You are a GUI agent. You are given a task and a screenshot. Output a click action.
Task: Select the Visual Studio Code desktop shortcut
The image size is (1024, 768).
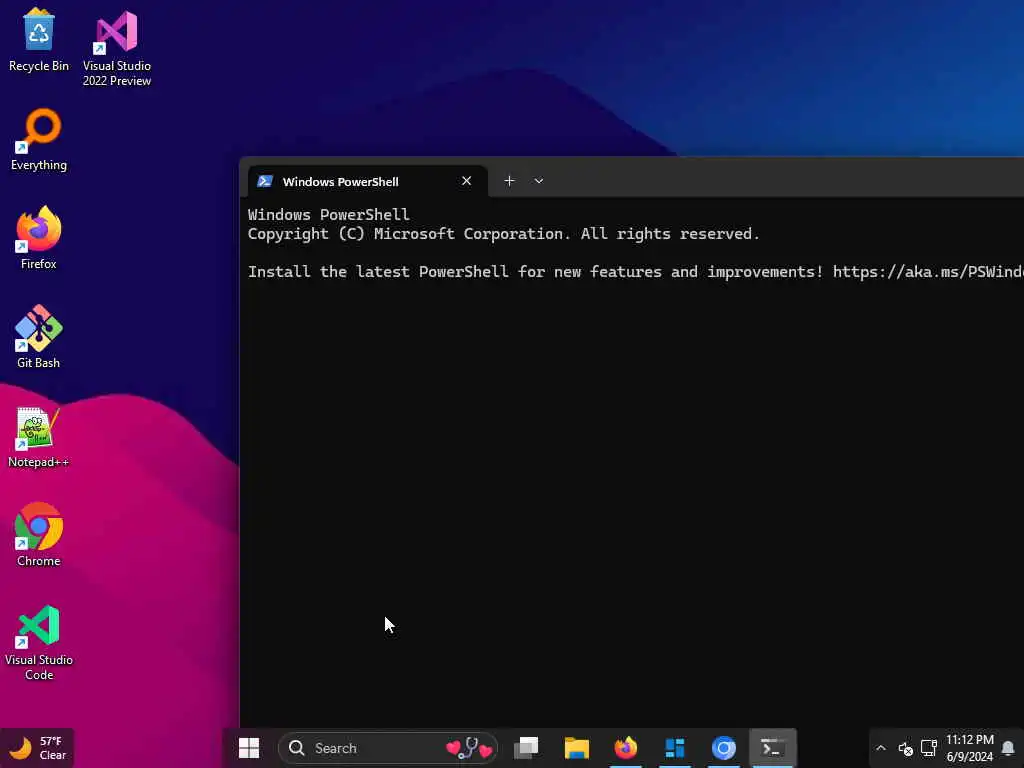(39, 643)
